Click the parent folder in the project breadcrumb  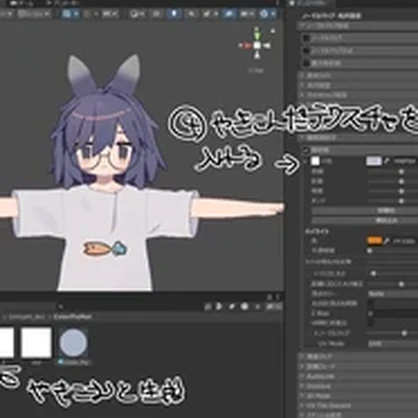pyautogui.click(x=28, y=316)
